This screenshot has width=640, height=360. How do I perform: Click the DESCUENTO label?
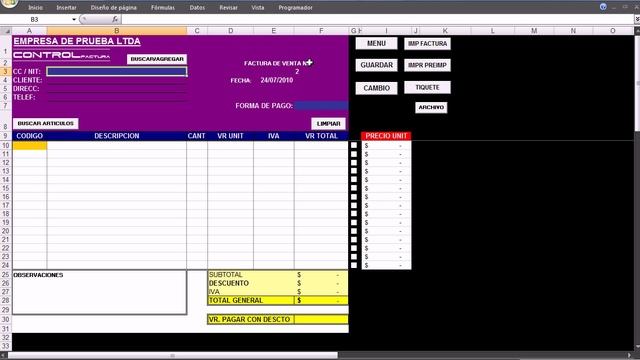(x=229, y=283)
